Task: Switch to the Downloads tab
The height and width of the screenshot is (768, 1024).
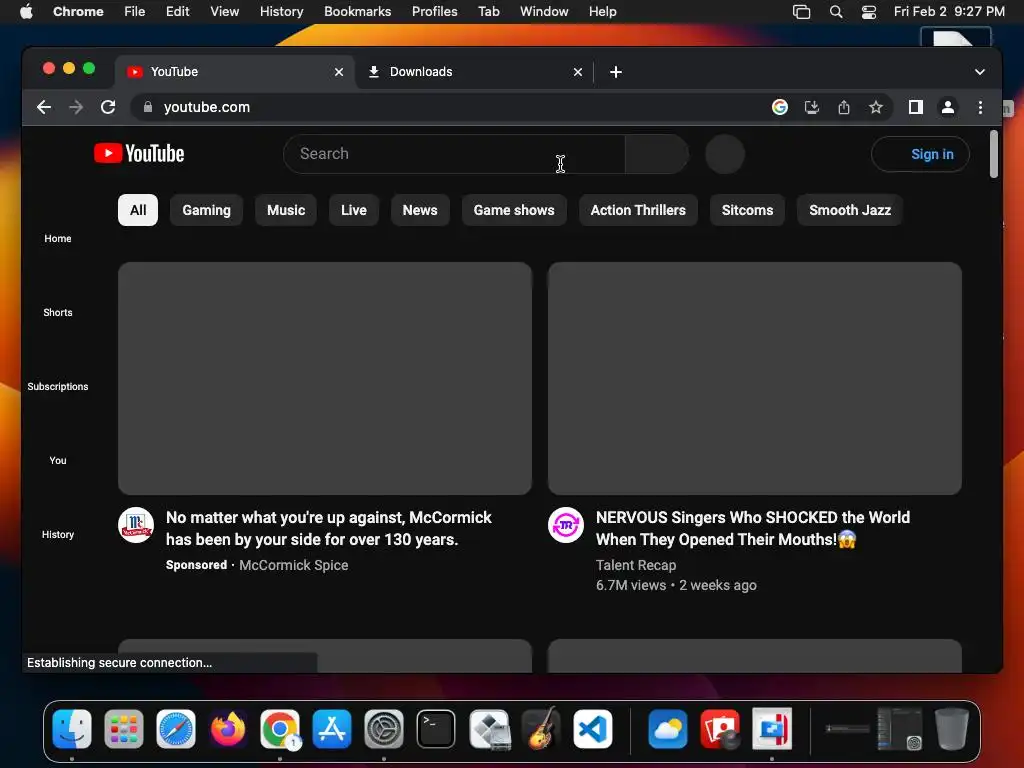Action: point(475,72)
